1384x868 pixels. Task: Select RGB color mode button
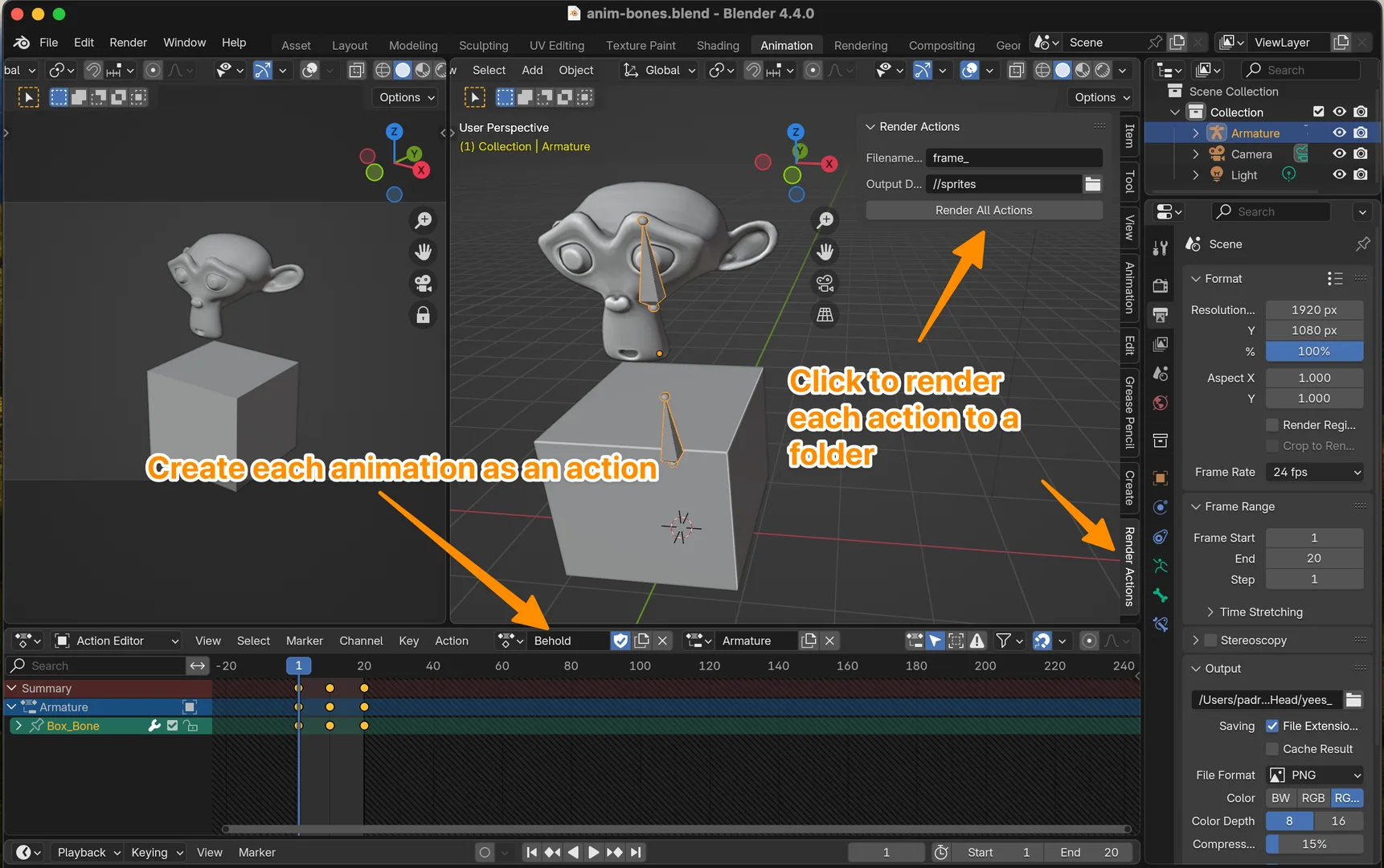[x=1312, y=798]
